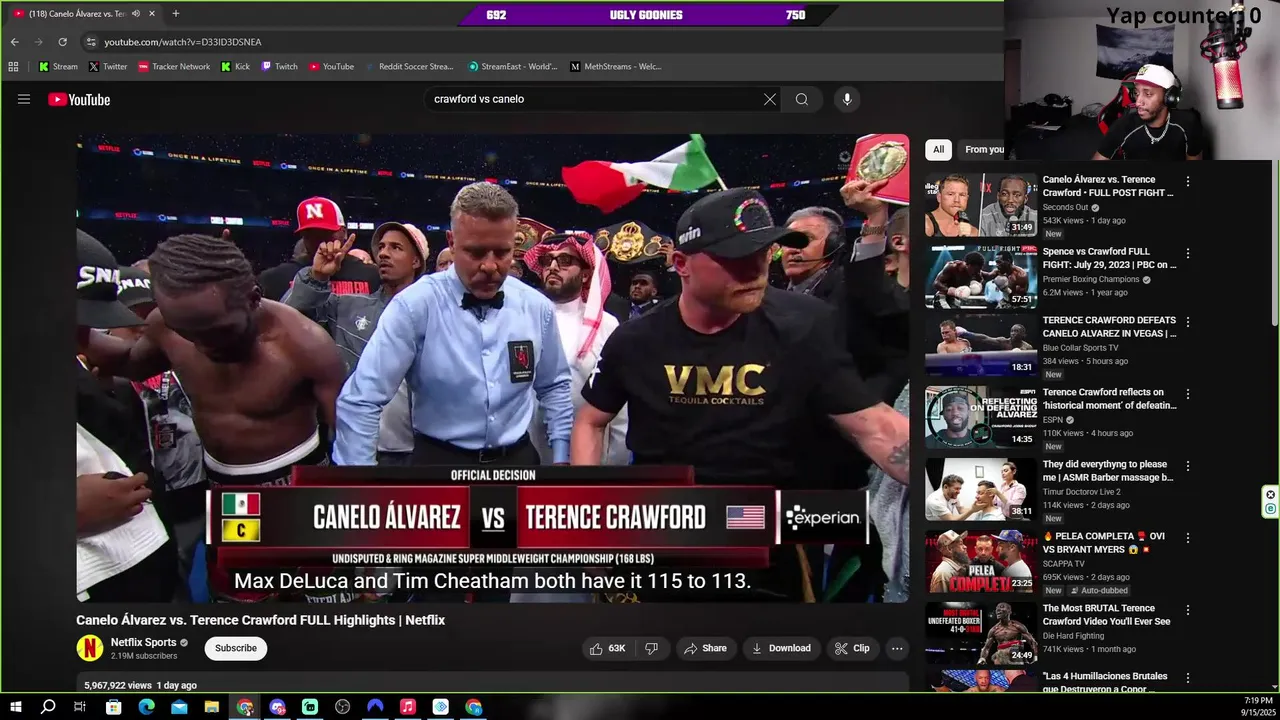The height and width of the screenshot is (720, 1280).
Task: Switch to the Canelo Álvarez vs. Terence browser tab
Action: pos(77,14)
